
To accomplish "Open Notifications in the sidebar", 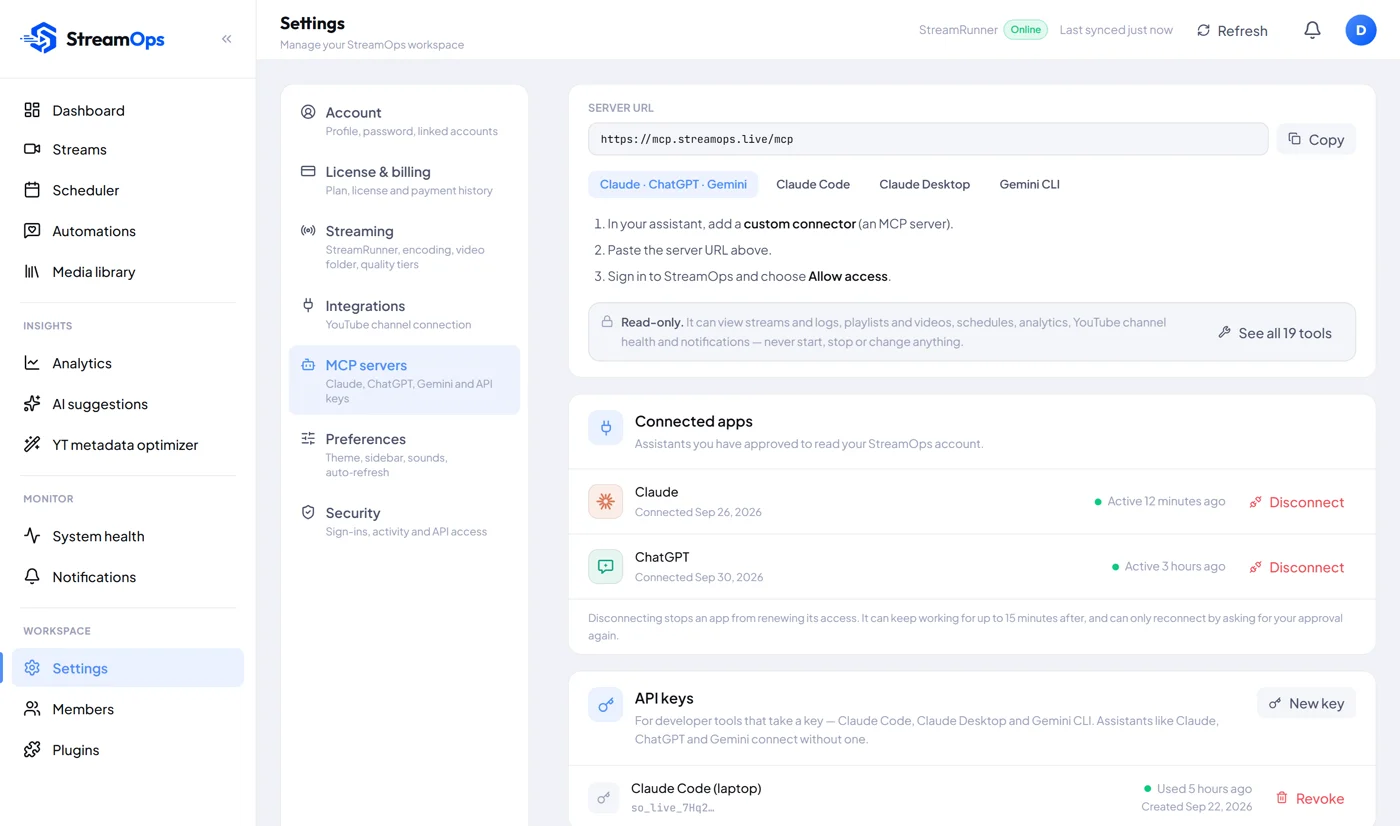I will (x=128, y=577).
